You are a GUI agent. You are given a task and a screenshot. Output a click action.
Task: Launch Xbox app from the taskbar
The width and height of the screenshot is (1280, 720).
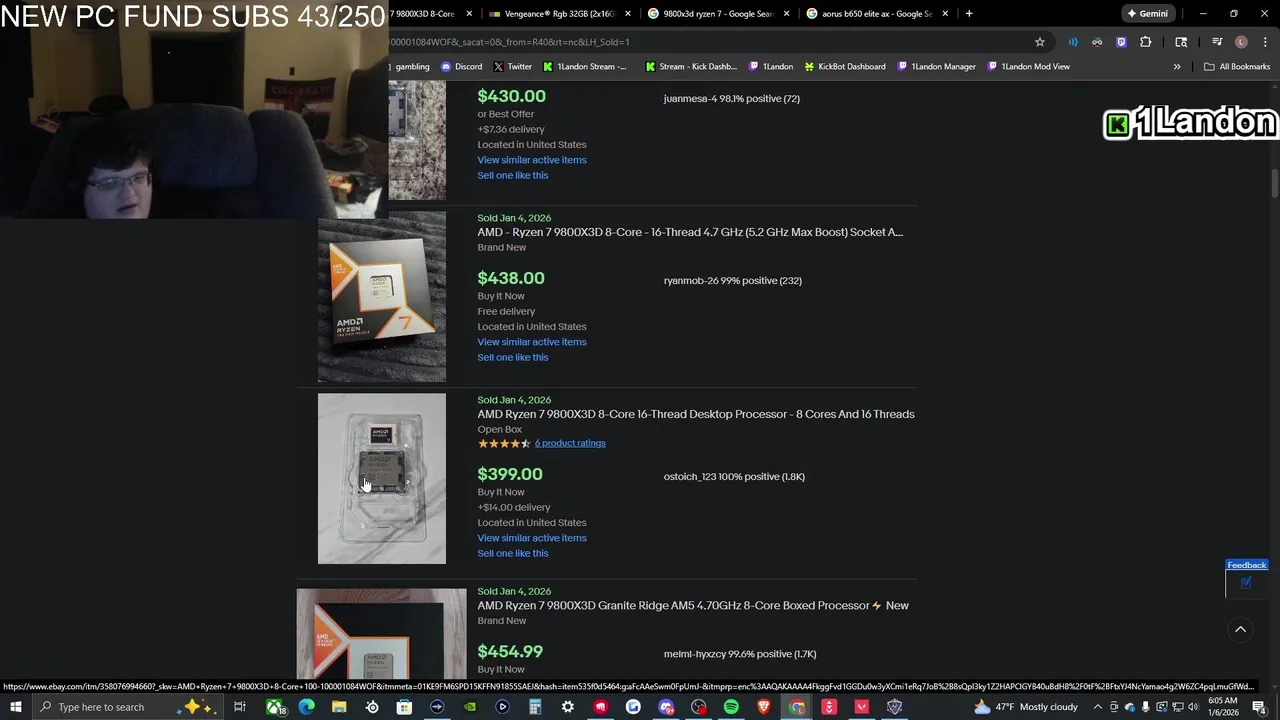click(274, 707)
